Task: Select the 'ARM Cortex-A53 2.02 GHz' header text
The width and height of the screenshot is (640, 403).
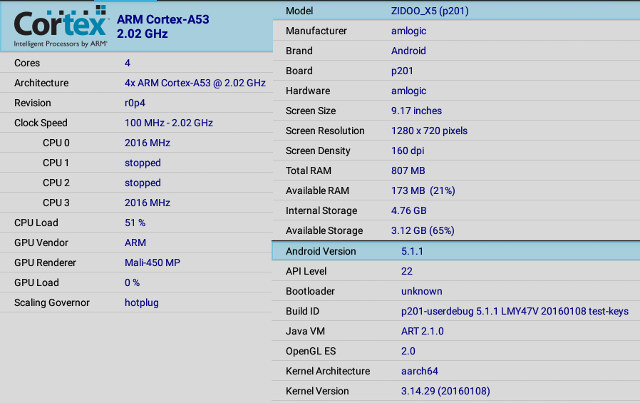Action: point(163,27)
